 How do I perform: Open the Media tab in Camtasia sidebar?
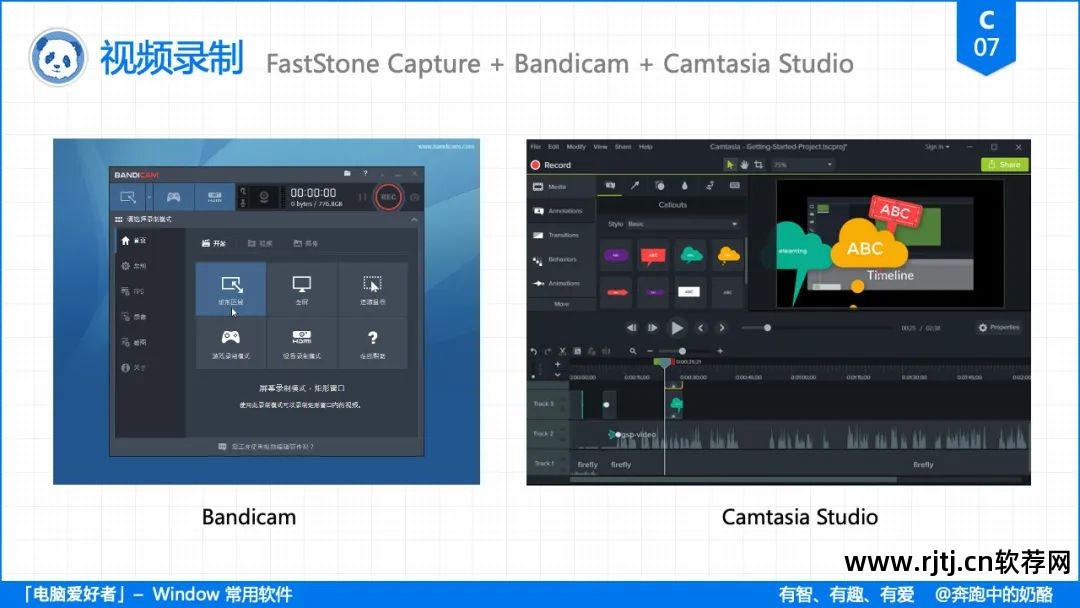[562, 187]
